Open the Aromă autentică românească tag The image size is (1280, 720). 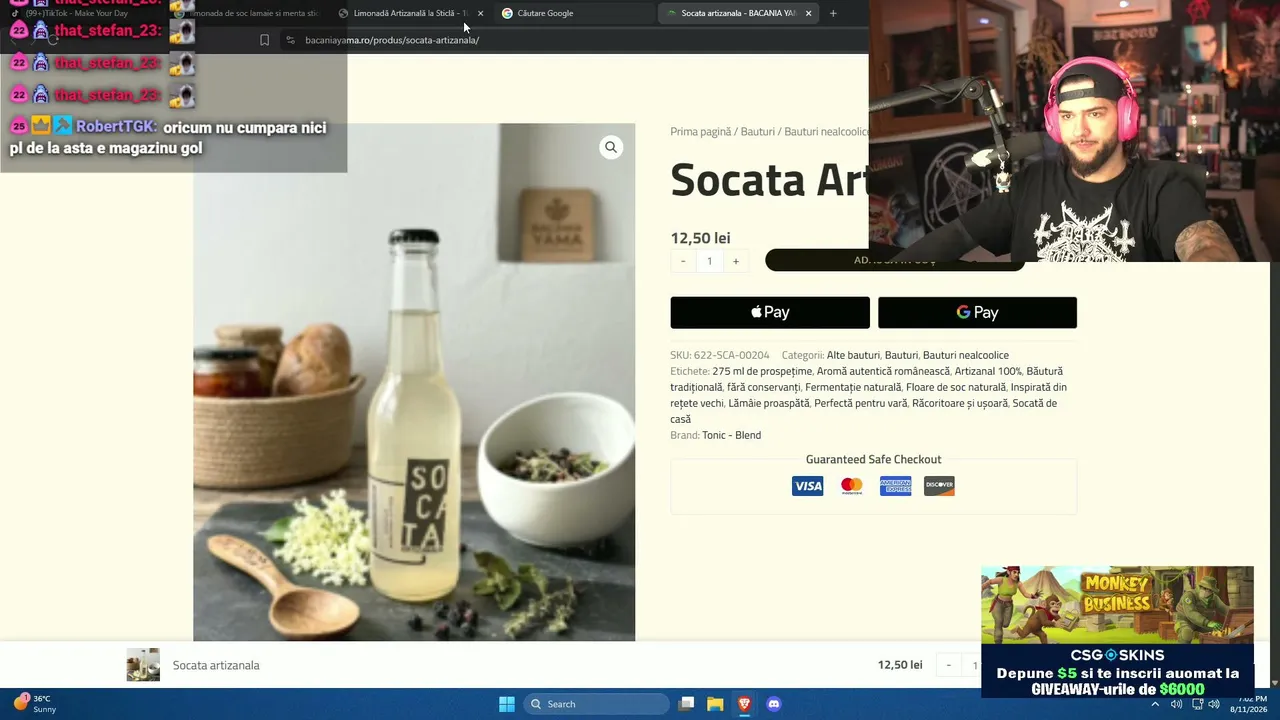pyautogui.click(x=883, y=371)
